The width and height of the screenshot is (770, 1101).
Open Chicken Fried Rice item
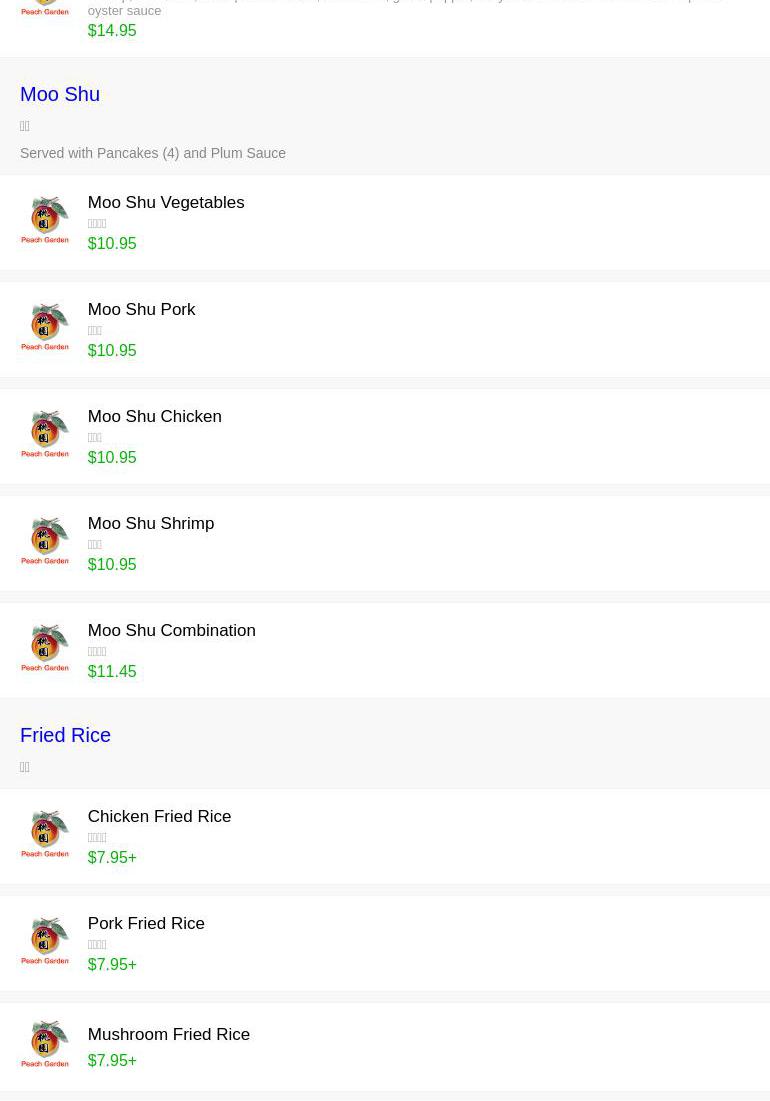click(x=159, y=816)
